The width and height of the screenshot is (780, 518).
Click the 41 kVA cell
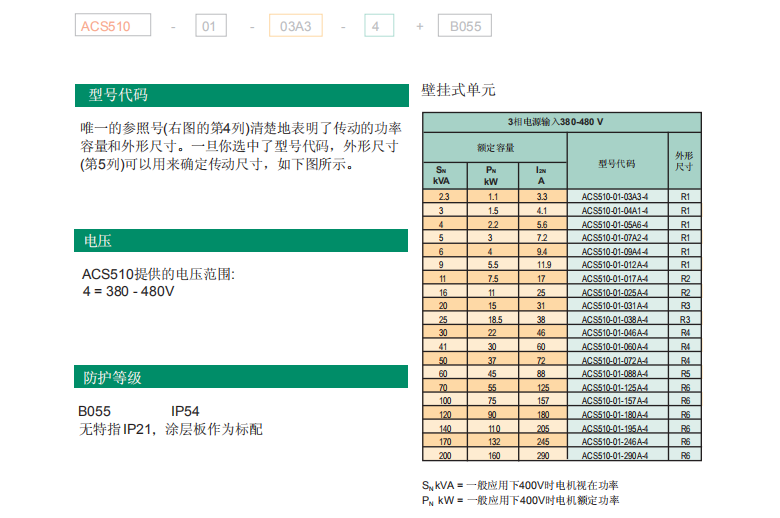coord(445,347)
